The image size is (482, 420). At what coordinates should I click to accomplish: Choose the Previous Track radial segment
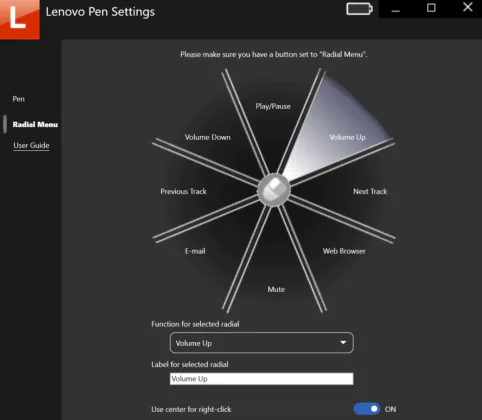[x=183, y=191]
